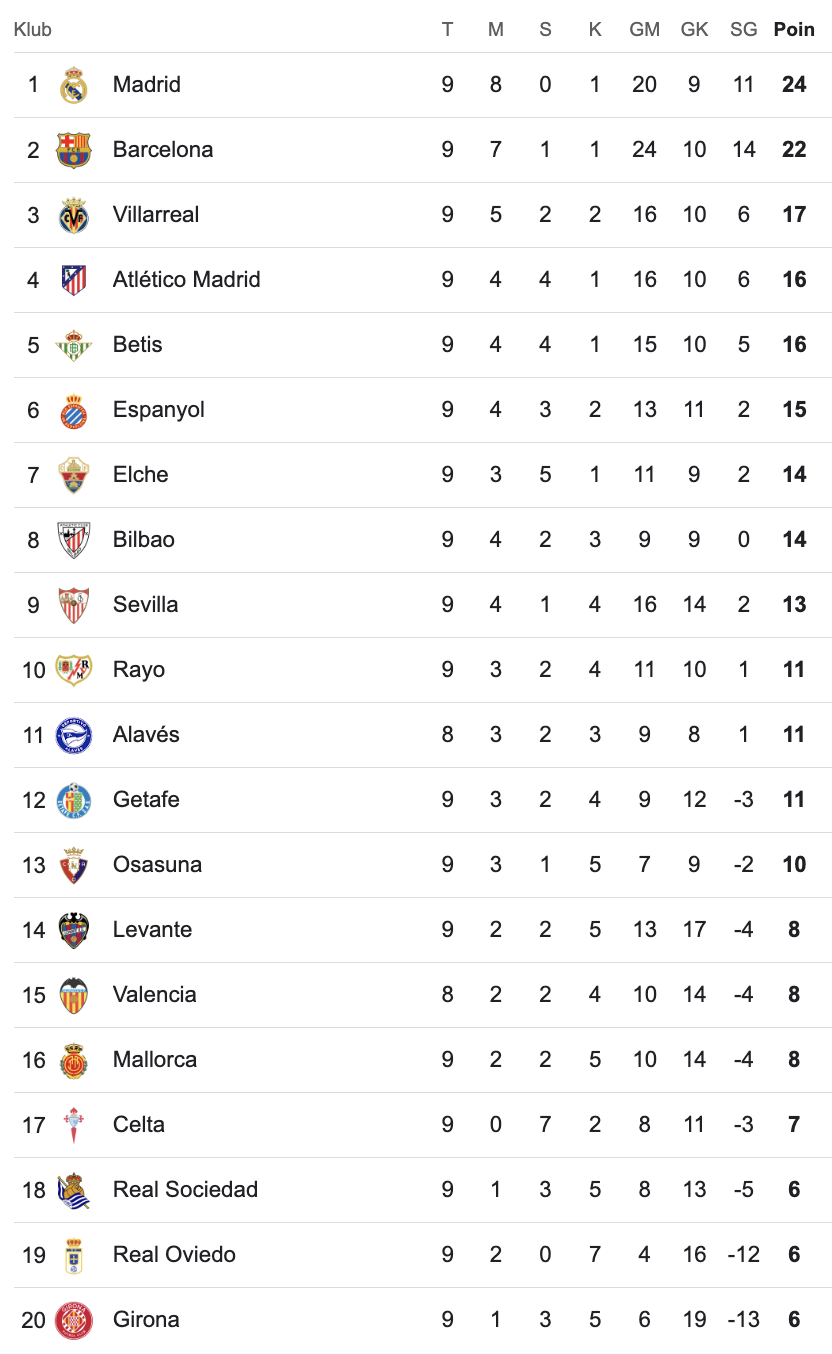Click the SG column header
Viewport: 832px width, 1354px height.
tap(743, 29)
